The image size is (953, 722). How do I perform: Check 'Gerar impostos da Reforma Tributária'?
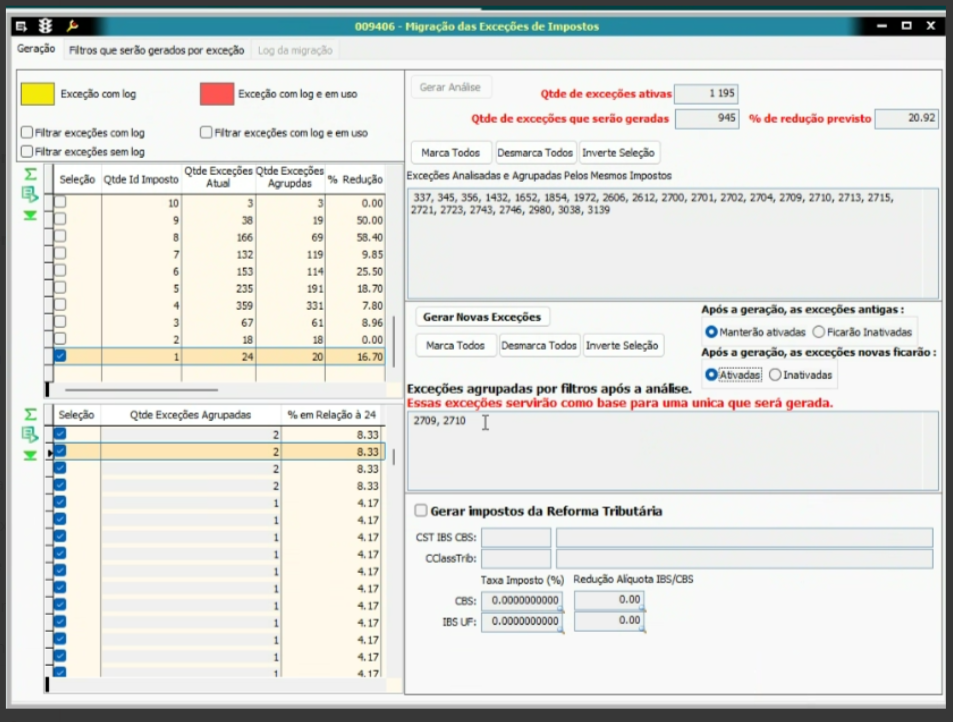click(x=421, y=511)
